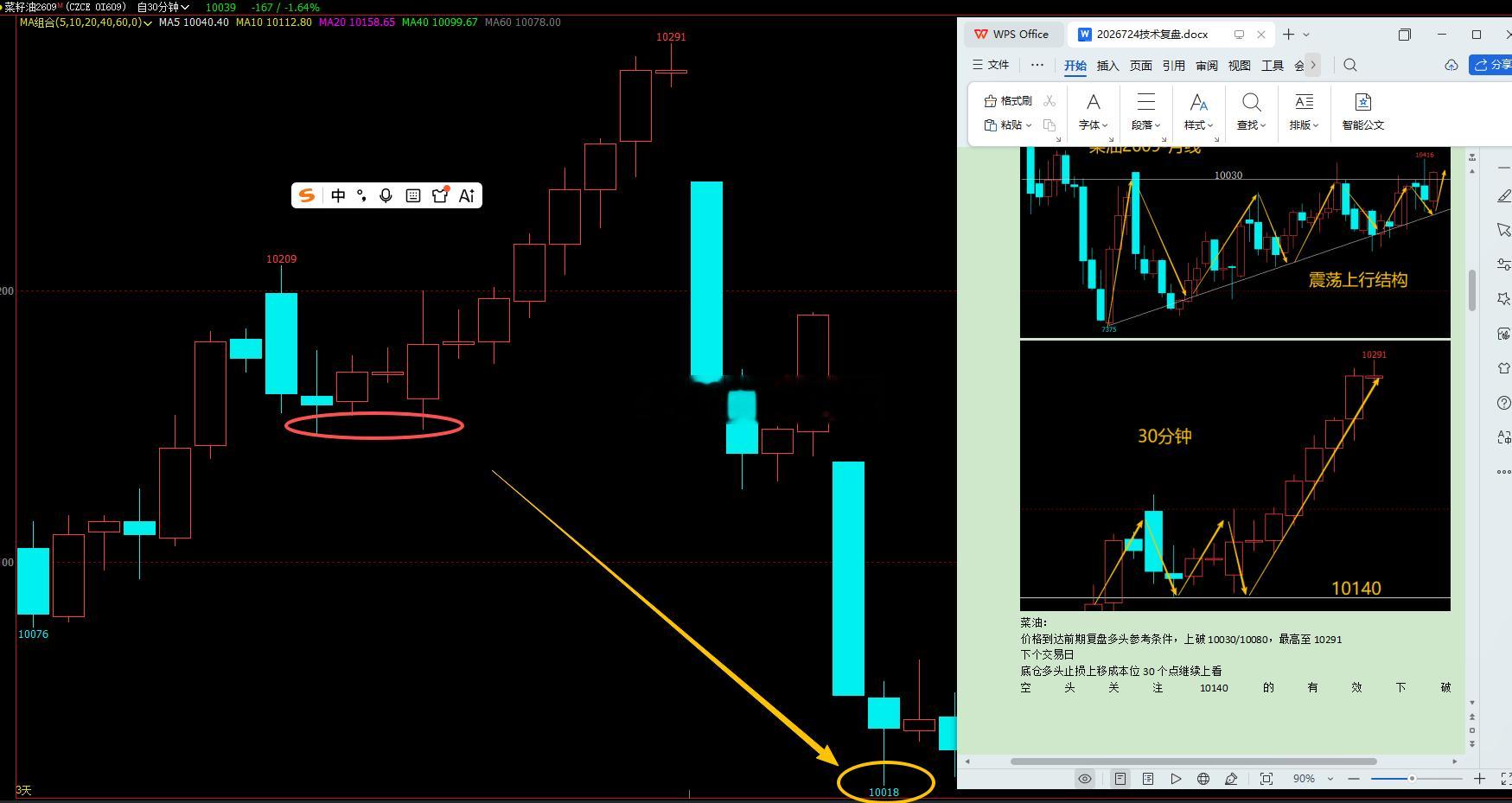This screenshot has height=803, width=1512.
Task: Select the 工具 ribbon tab
Action: pos(1273,66)
